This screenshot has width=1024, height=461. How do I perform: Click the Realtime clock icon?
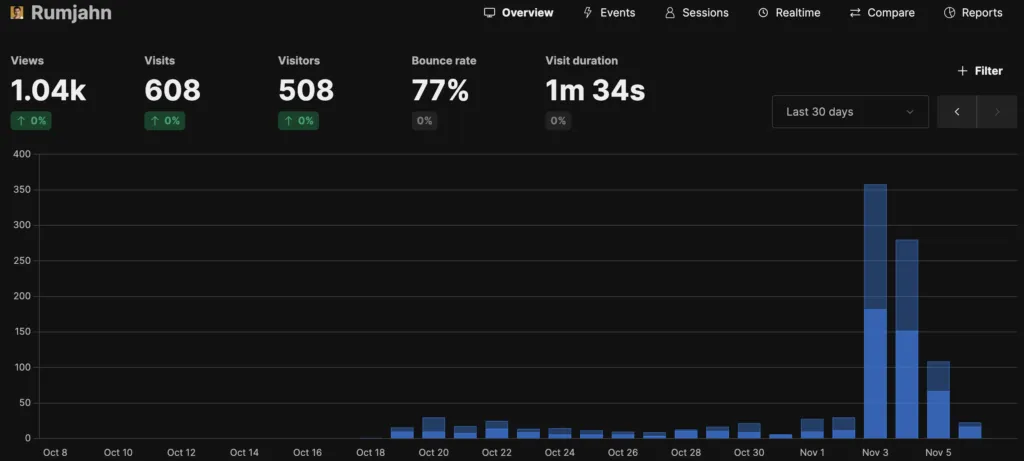763,13
